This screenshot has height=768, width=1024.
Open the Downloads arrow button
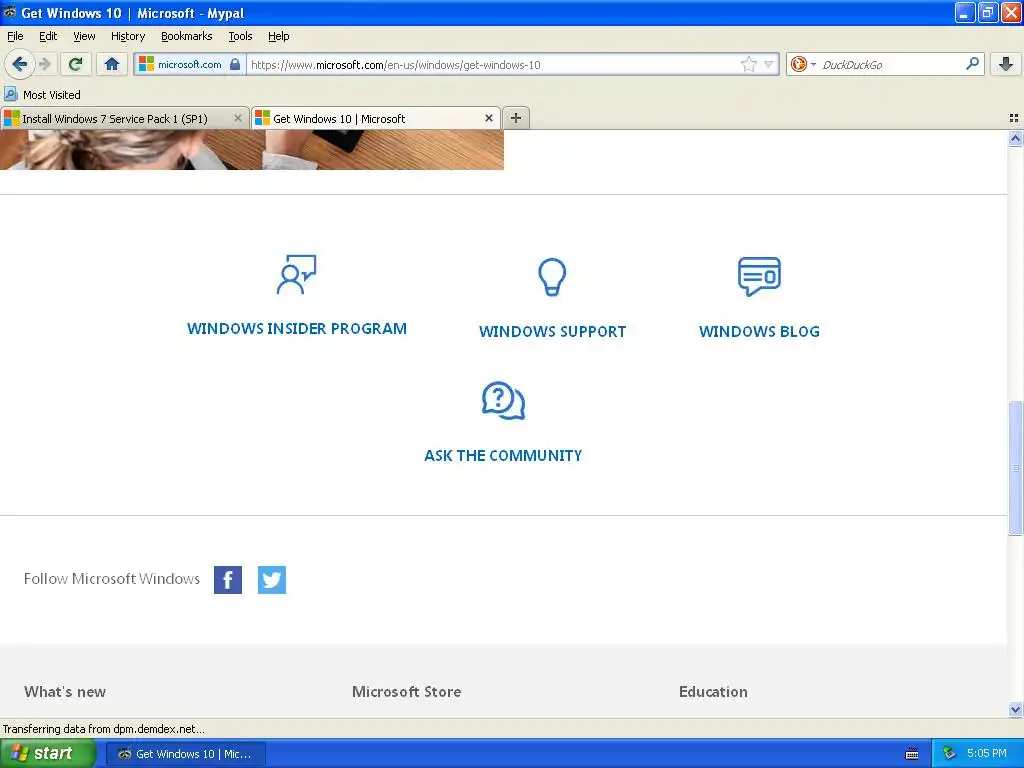point(1006,64)
